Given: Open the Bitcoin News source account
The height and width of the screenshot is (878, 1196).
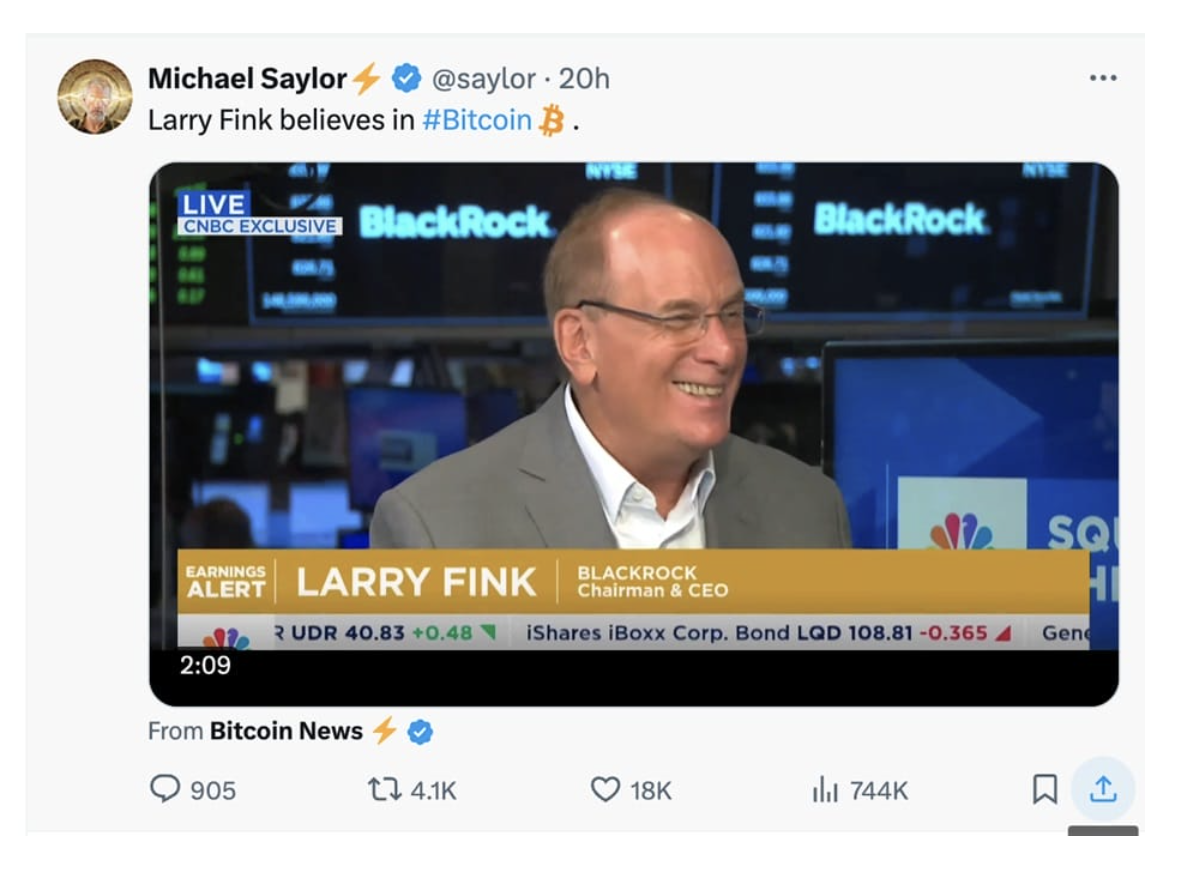Looking at the screenshot, I should click(x=286, y=731).
